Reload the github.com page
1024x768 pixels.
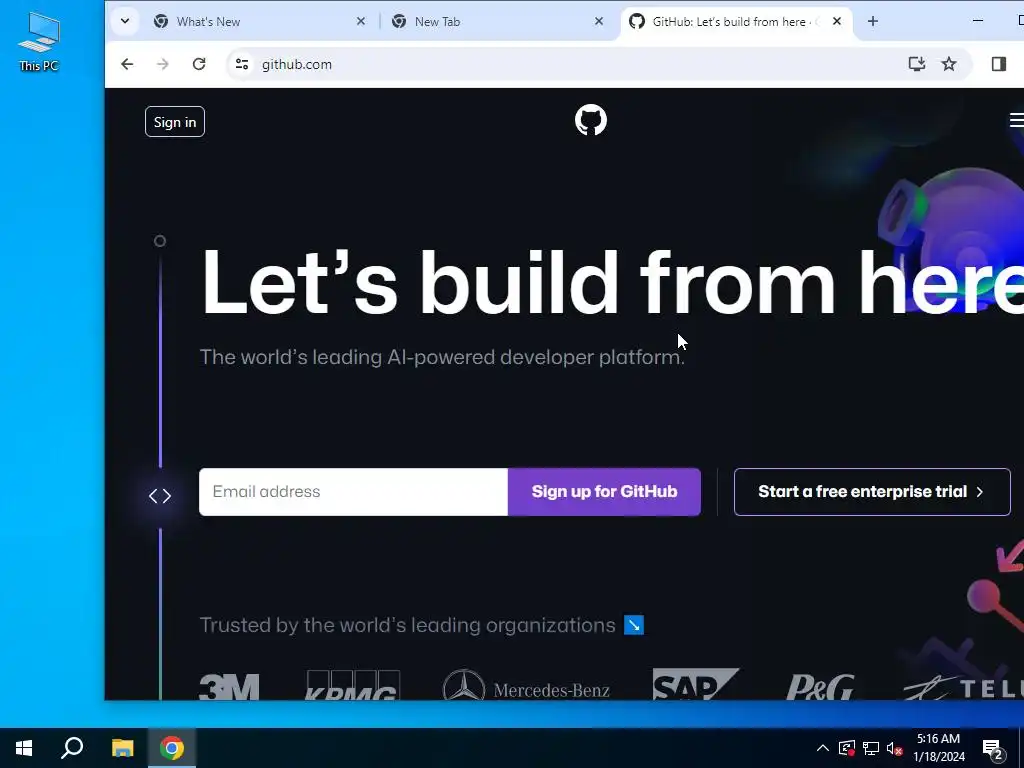(199, 64)
